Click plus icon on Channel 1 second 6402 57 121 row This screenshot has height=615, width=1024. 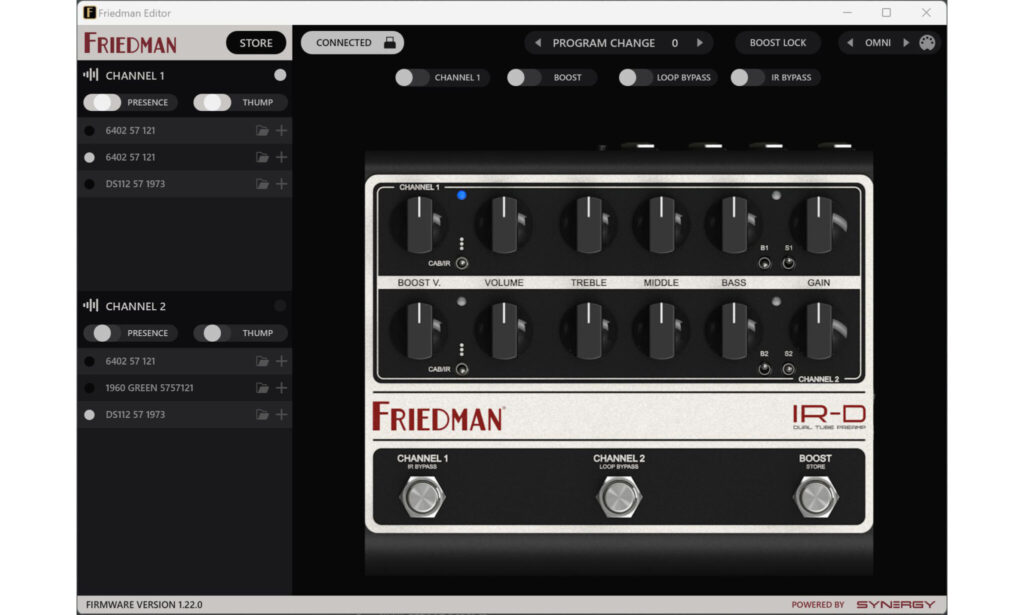[x=281, y=157]
